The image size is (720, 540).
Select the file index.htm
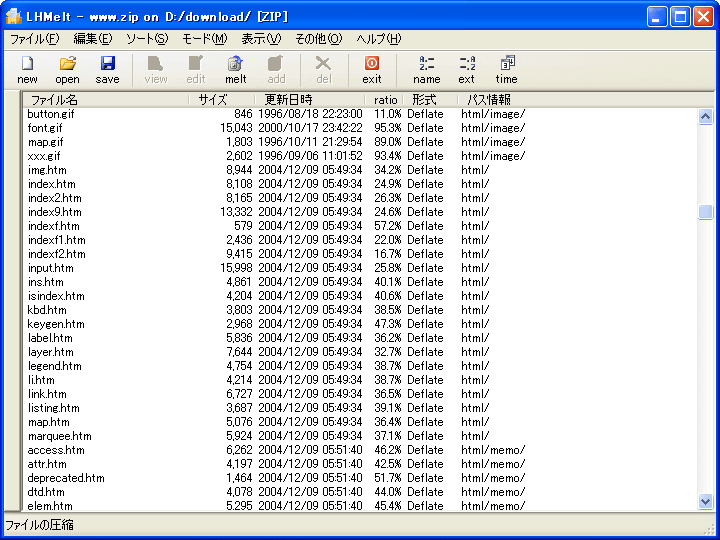[51, 184]
